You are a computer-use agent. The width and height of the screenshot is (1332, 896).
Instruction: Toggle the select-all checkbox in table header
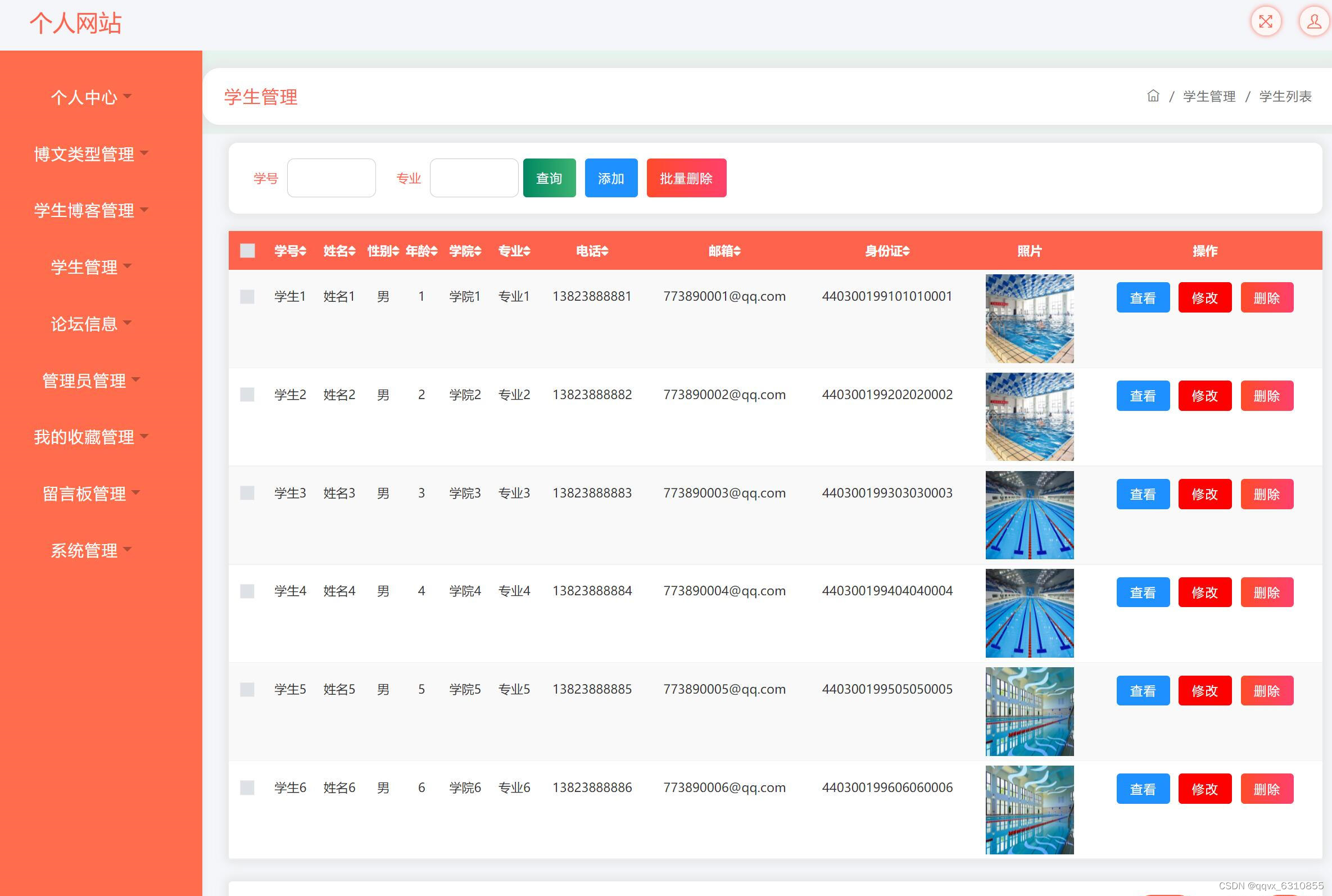pos(247,251)
